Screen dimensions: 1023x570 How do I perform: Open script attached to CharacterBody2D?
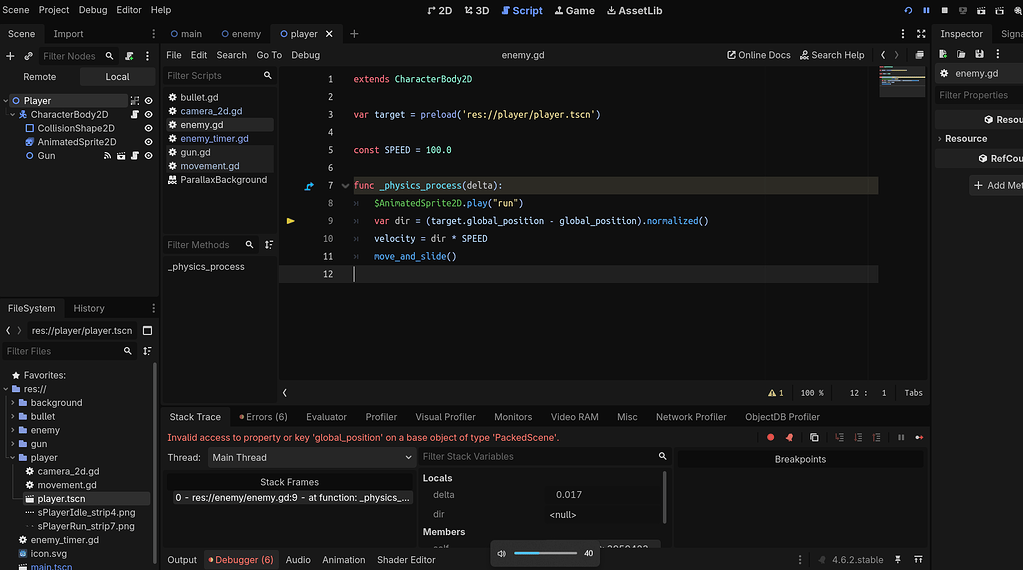coord(134,114)
